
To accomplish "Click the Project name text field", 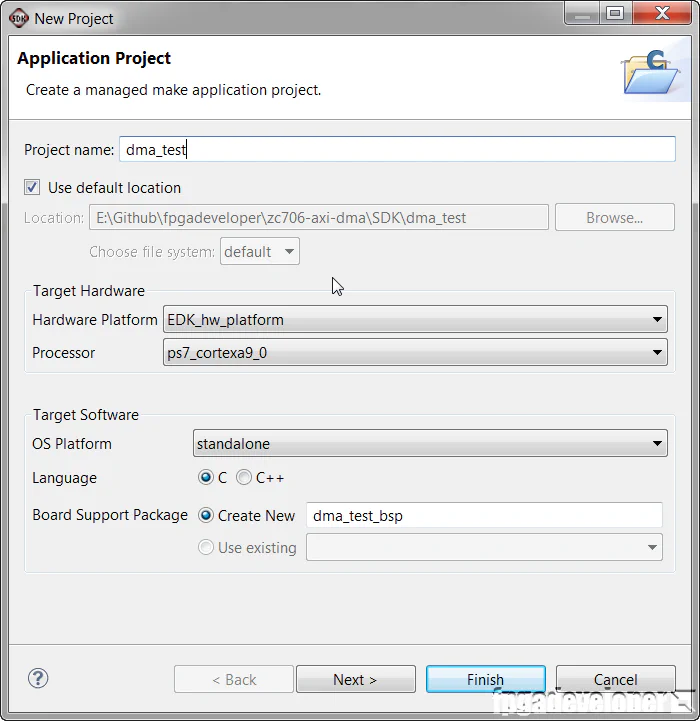I will click(x=397, y=149).
